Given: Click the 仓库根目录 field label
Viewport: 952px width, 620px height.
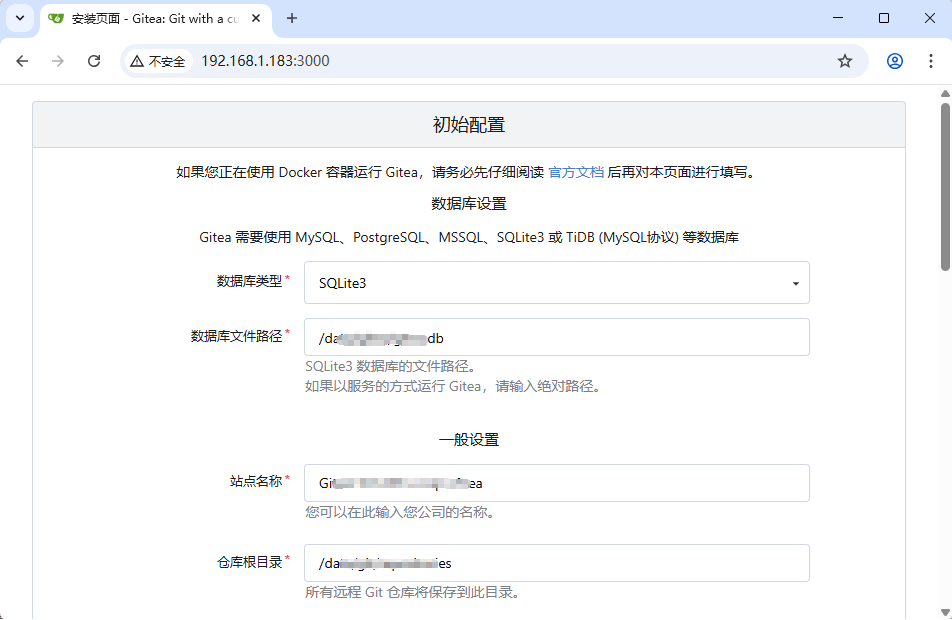Looking at the screenshot, I should [x=250, y=562].
